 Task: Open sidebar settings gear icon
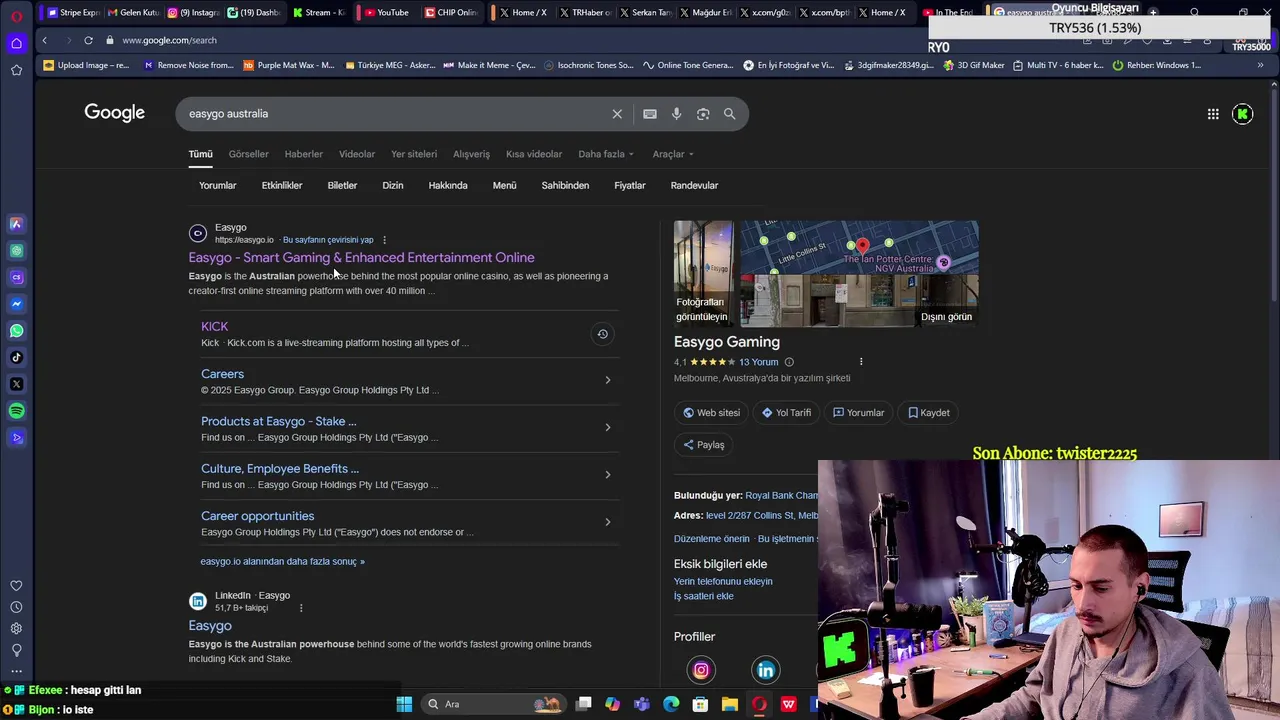16,628
